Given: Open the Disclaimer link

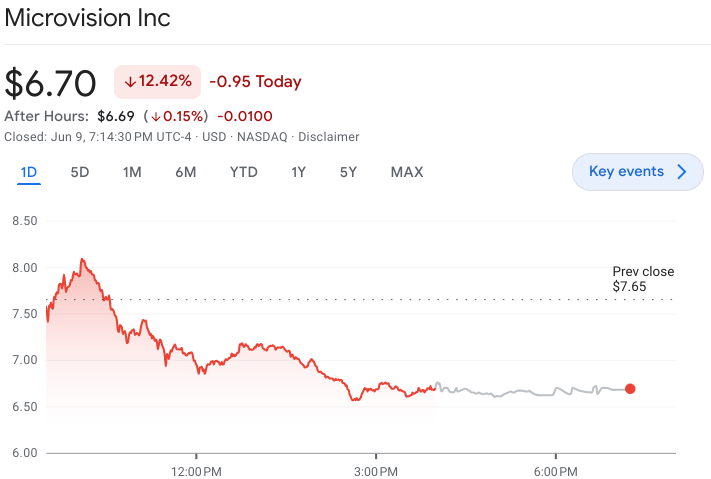Looking at the screenshot, I should click(x=329, y=137).
